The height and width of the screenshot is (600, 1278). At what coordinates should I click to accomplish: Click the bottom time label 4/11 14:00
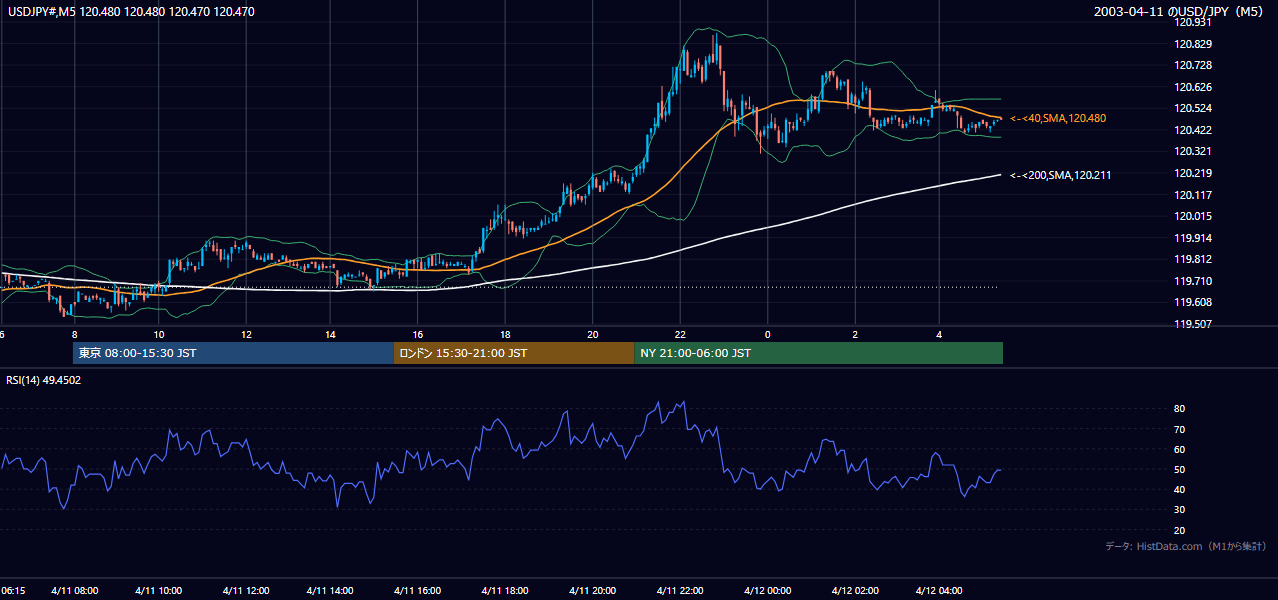[330, 591]
